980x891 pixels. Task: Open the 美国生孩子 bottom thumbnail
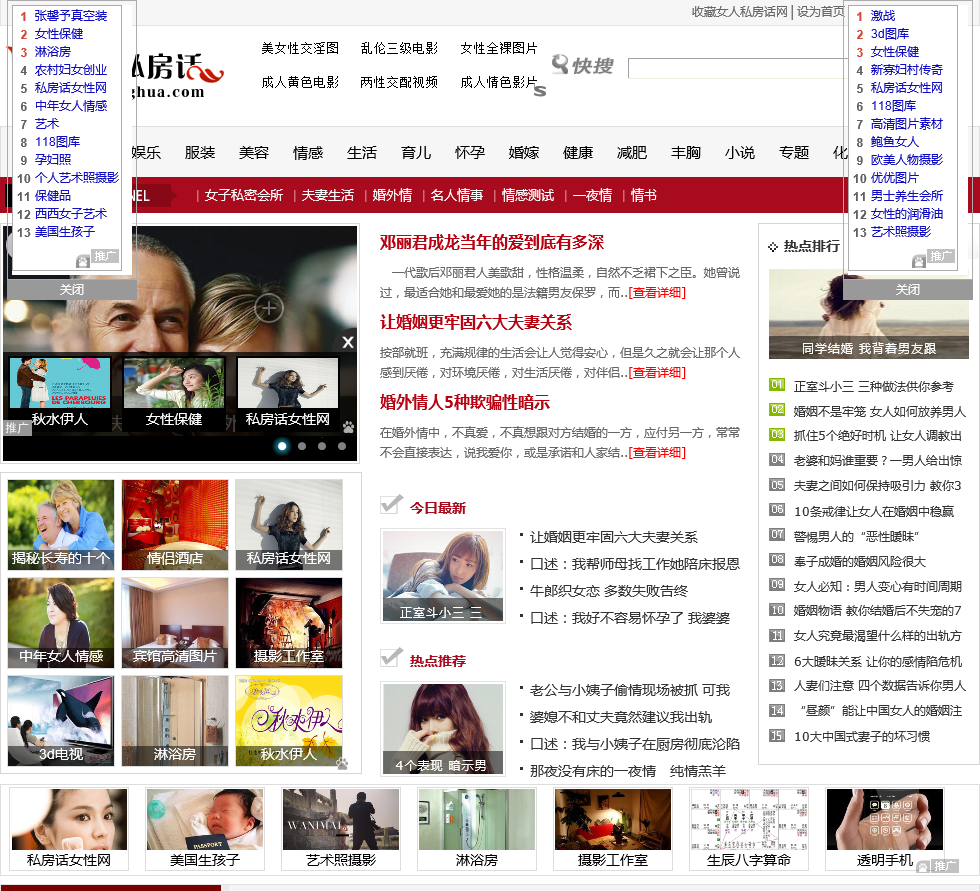click(205, 829)
